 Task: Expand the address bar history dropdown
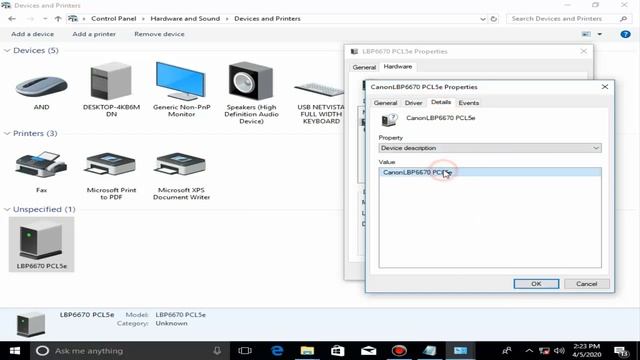click(482, 19)
